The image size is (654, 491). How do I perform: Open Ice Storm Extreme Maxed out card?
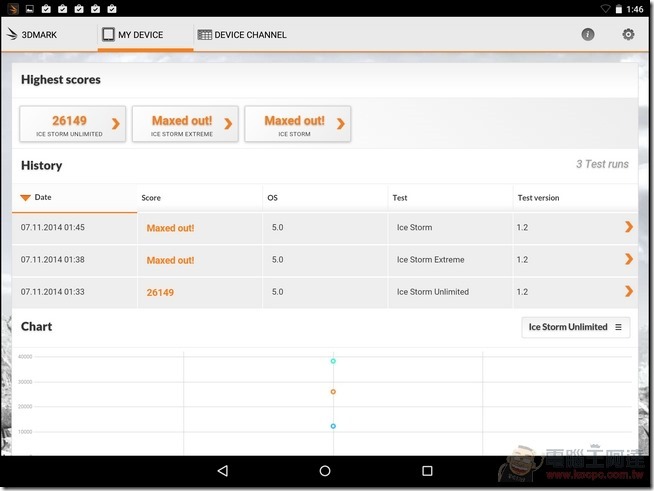click(x=185, y=124)
